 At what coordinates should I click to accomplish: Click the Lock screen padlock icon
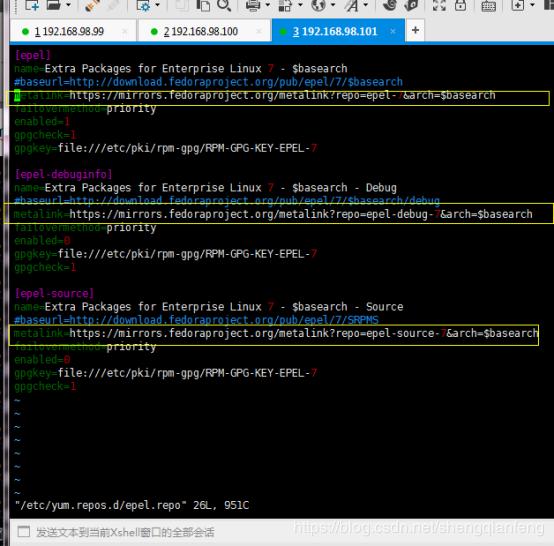pyautogui.click(x=460, y=5)
